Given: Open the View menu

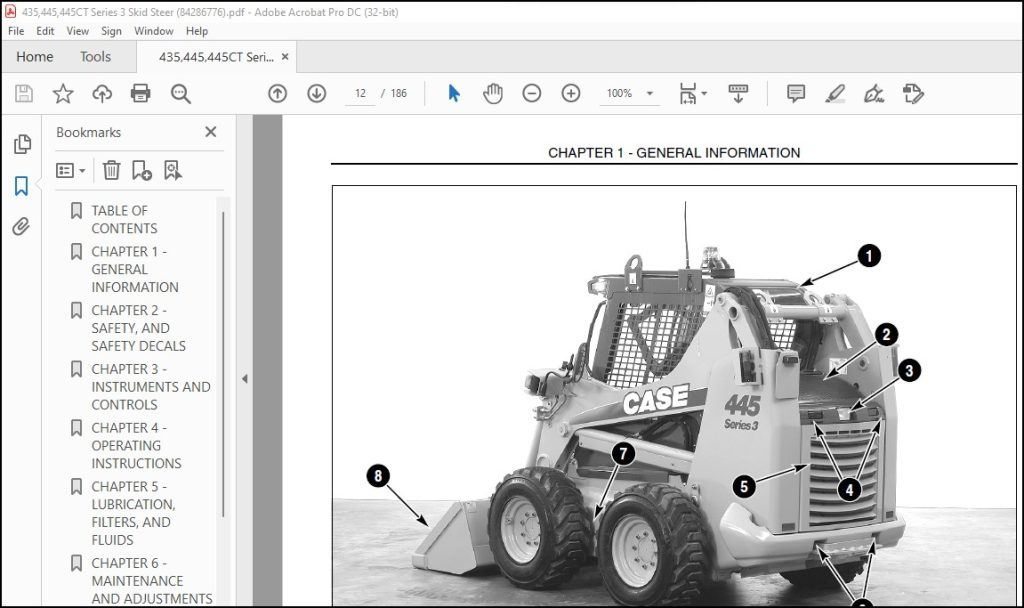Looking at the screenshot, I should point(77,31).
